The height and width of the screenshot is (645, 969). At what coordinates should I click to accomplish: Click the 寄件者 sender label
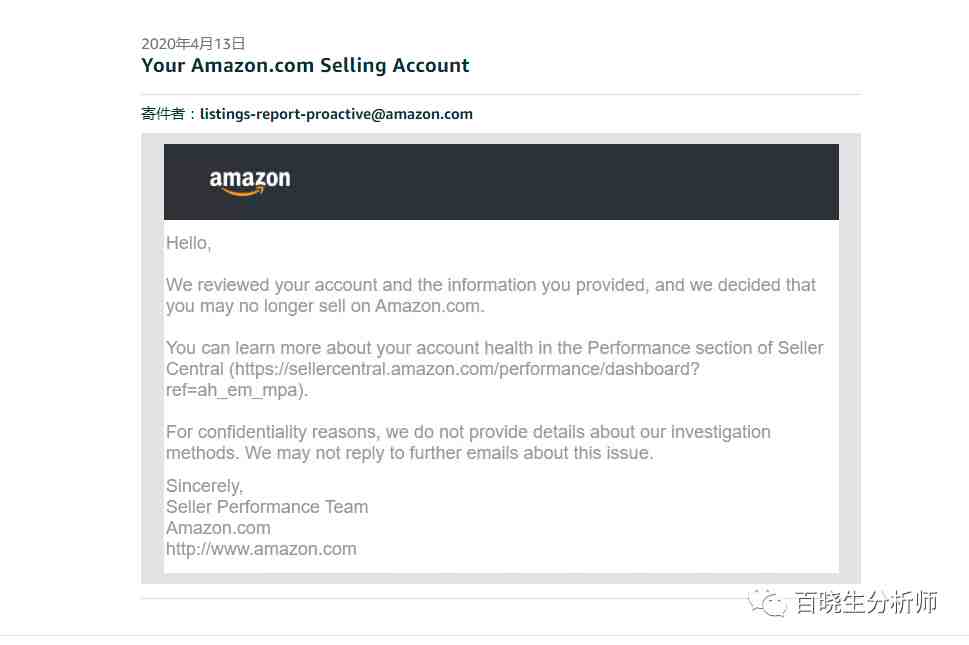pos(163,114)
